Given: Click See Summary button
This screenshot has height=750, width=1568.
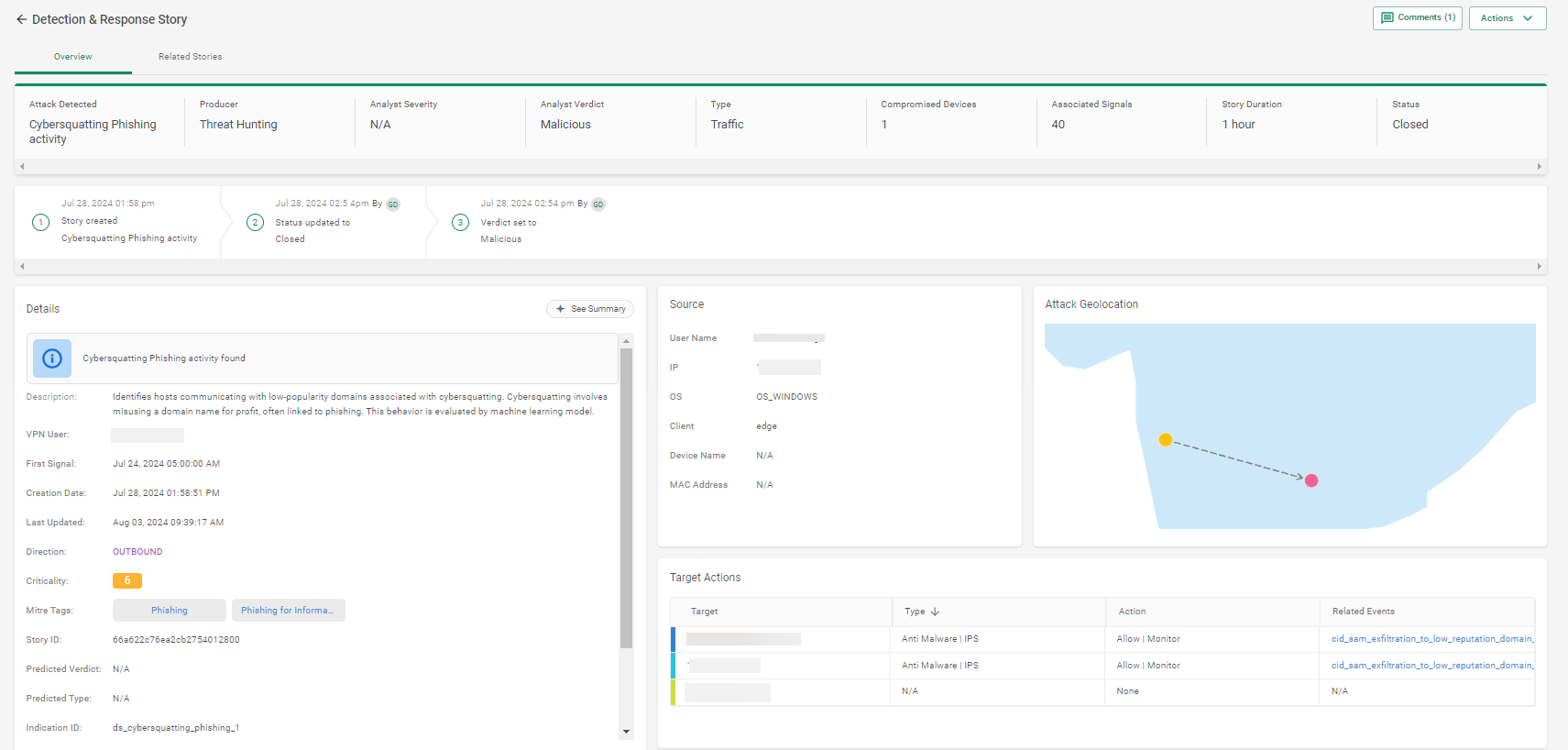Looking at the screenshot, I should coord(590,309).
